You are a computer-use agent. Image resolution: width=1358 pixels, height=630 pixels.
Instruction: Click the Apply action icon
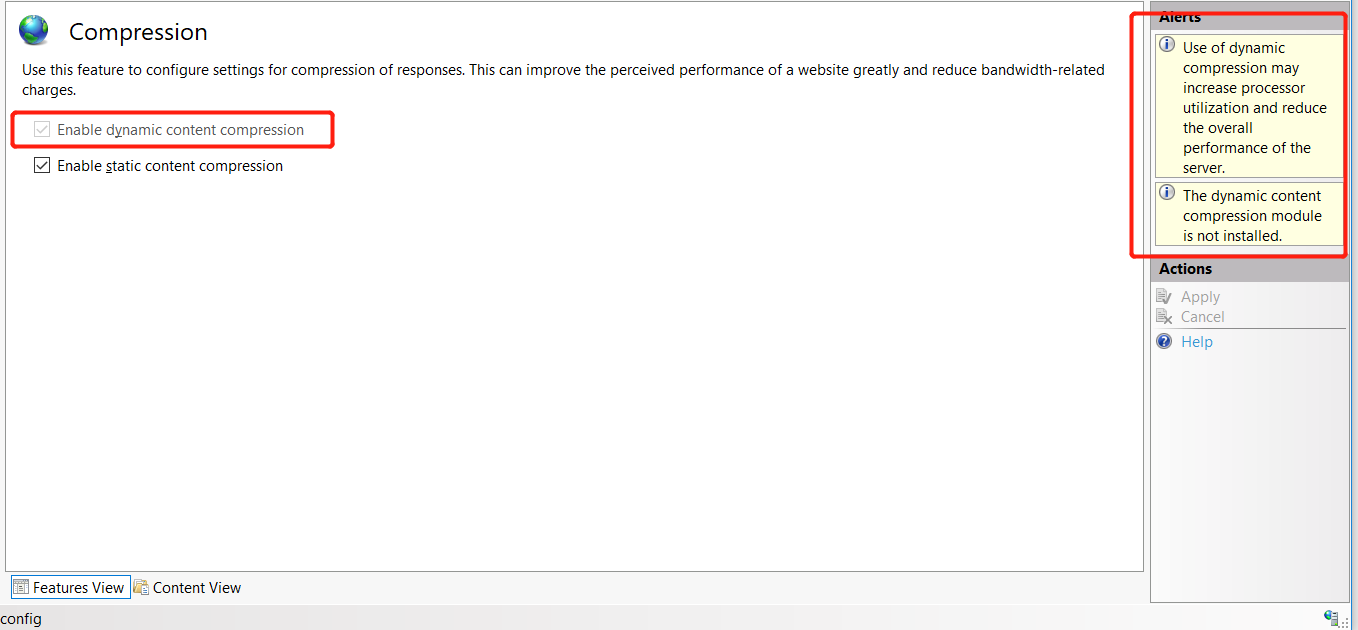pyautogui.click(x=1164, y=296)
